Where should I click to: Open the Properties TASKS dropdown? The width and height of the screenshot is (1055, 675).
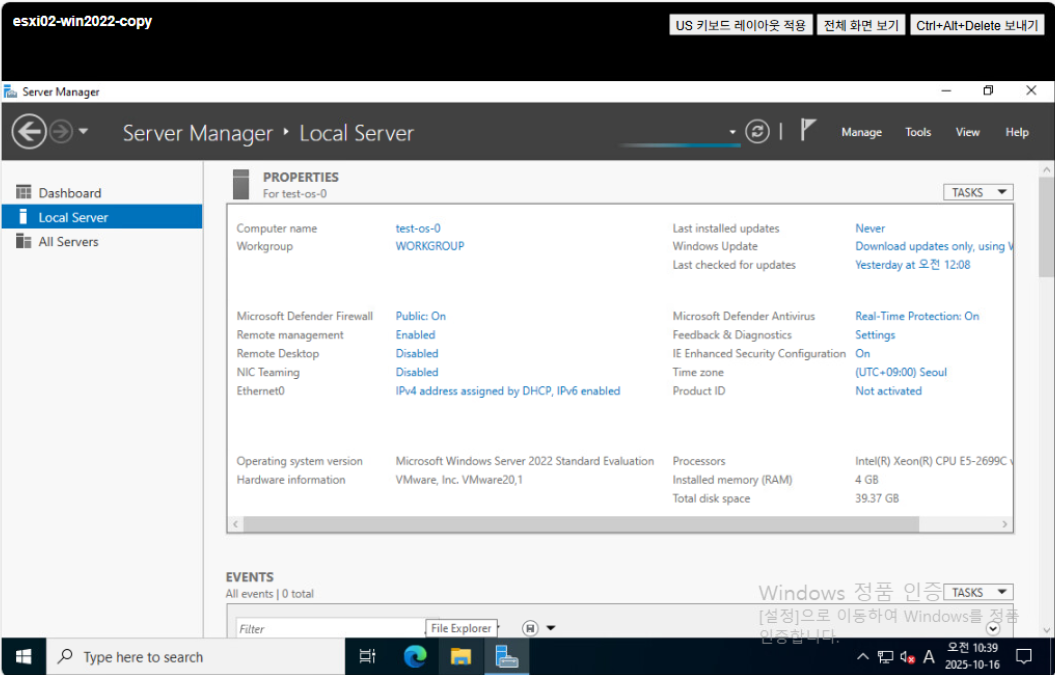(x=978, y=192)
